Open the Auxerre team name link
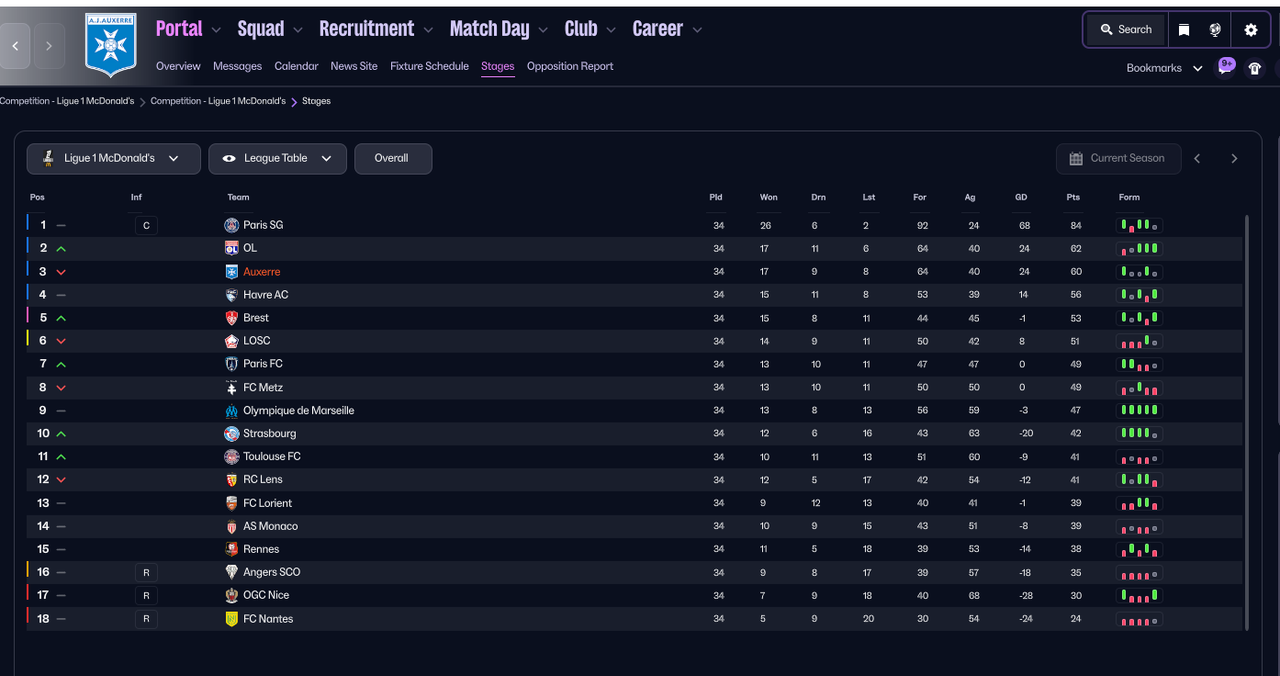1280x676 pixels. point(261,272)
